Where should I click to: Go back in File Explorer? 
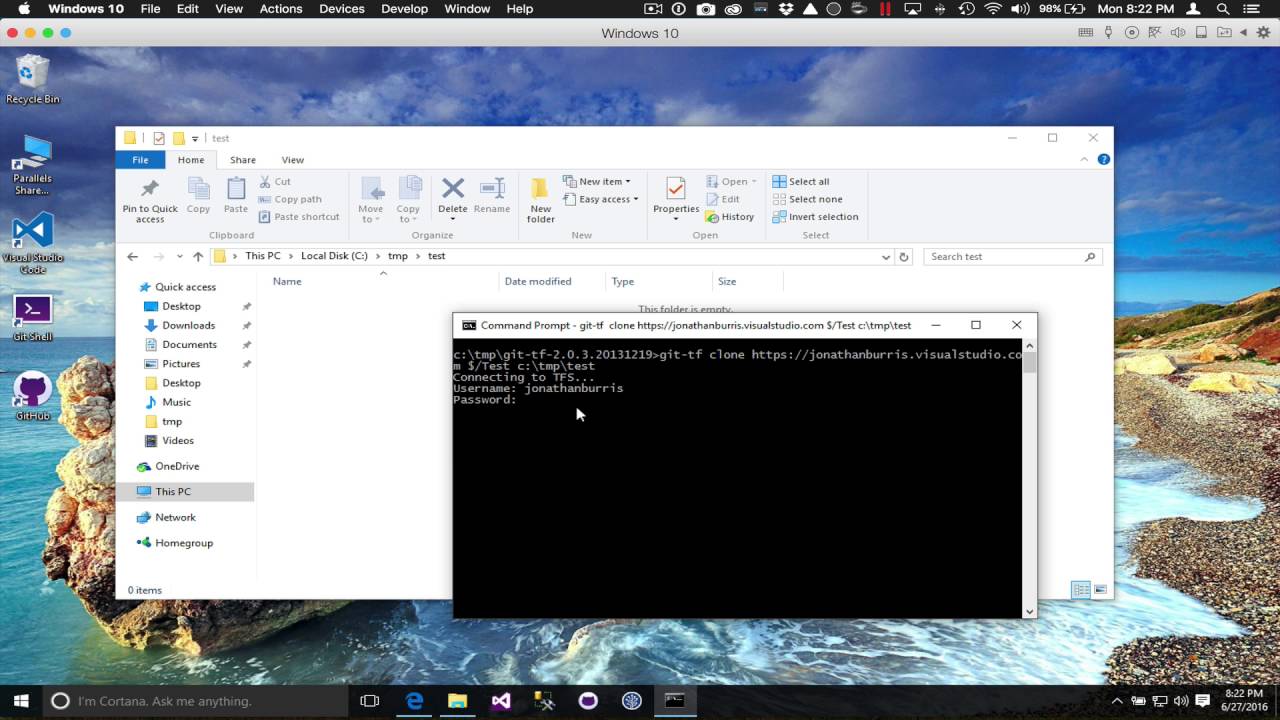132,256
